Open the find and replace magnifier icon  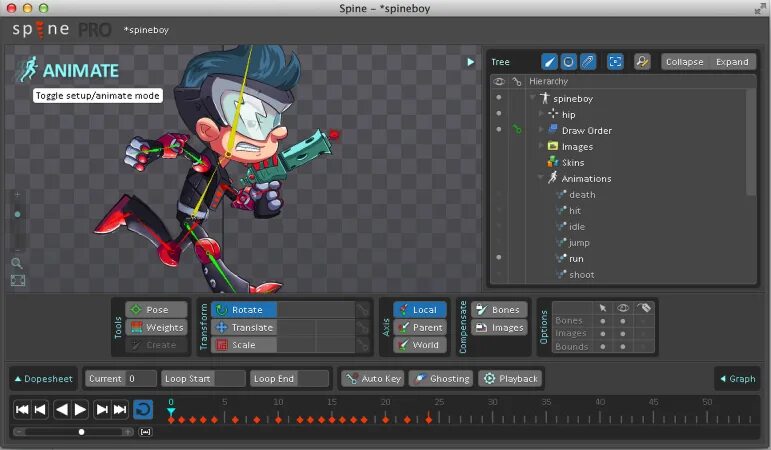[642, 62]
